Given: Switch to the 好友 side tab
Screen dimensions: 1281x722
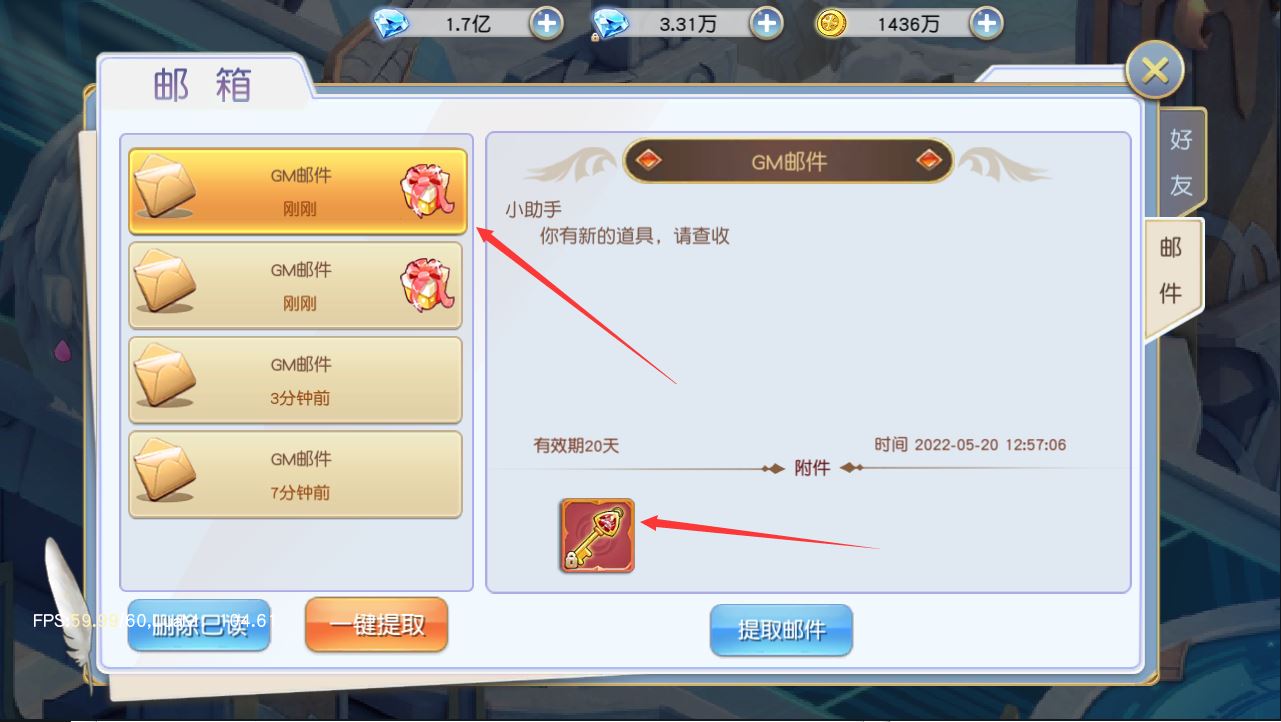Looking at the screenshot, I should click(x=1181, y=162).
